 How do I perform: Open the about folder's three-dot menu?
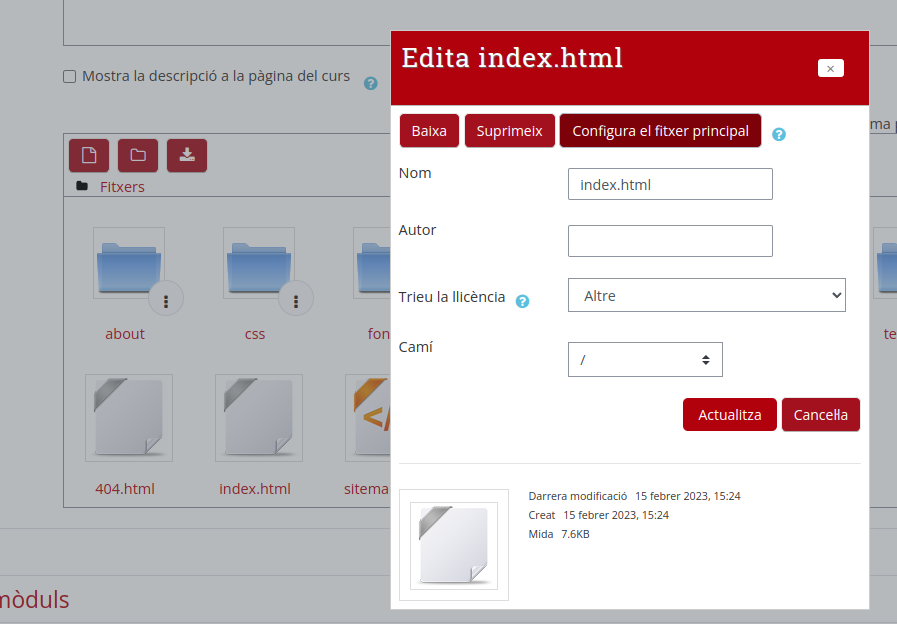coord(166,298)
